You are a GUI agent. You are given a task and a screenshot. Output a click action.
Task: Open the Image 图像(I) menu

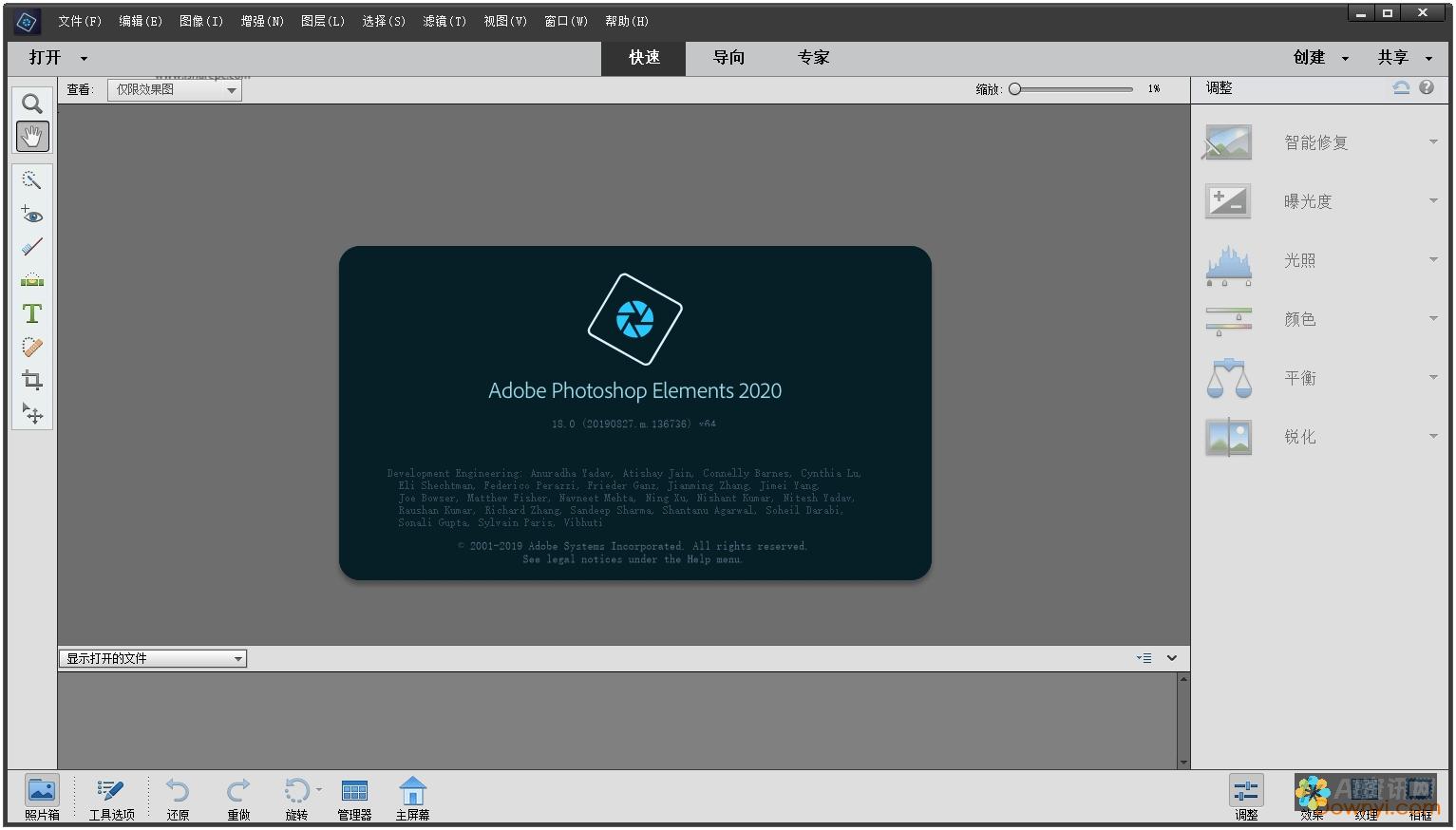(x=201, y=21)
